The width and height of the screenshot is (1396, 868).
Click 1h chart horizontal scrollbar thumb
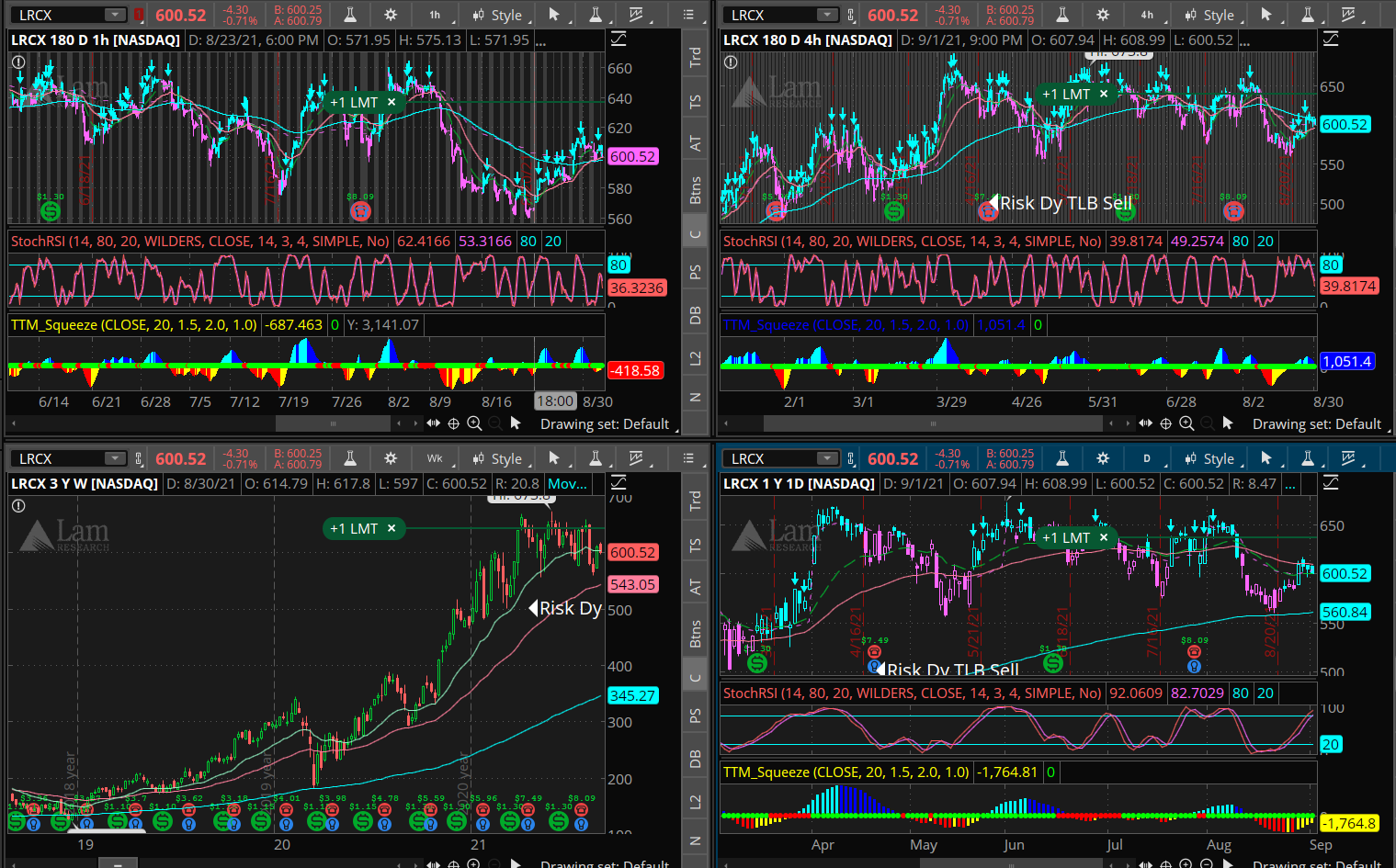[x=333, y=423]
